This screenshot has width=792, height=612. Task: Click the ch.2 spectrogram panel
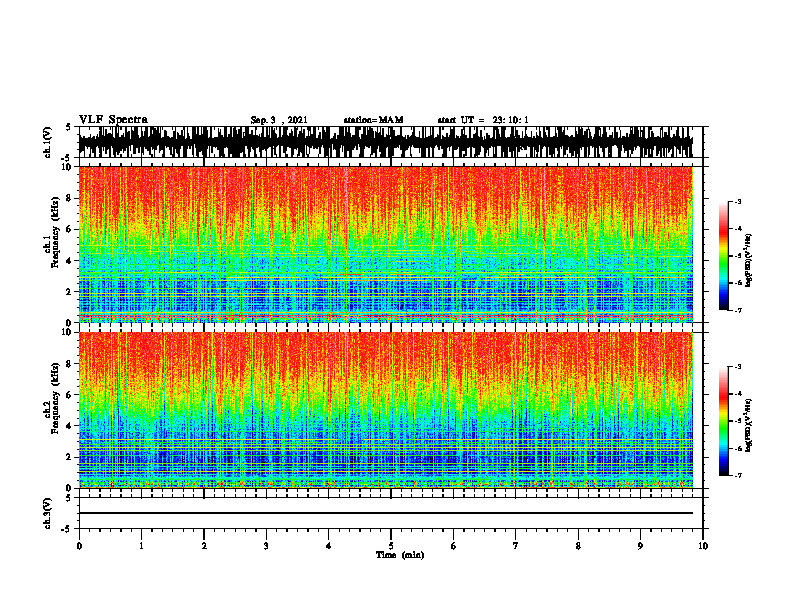point(386,410)
